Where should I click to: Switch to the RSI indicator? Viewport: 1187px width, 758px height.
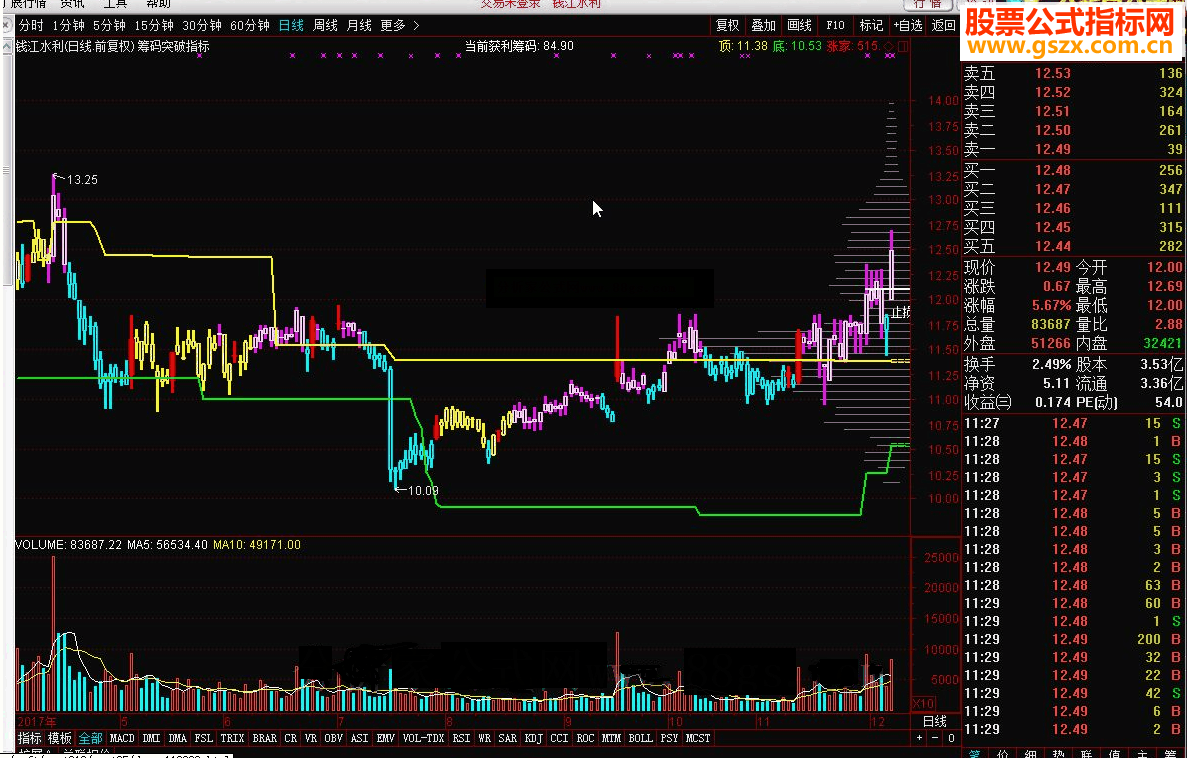click(461, 738)
